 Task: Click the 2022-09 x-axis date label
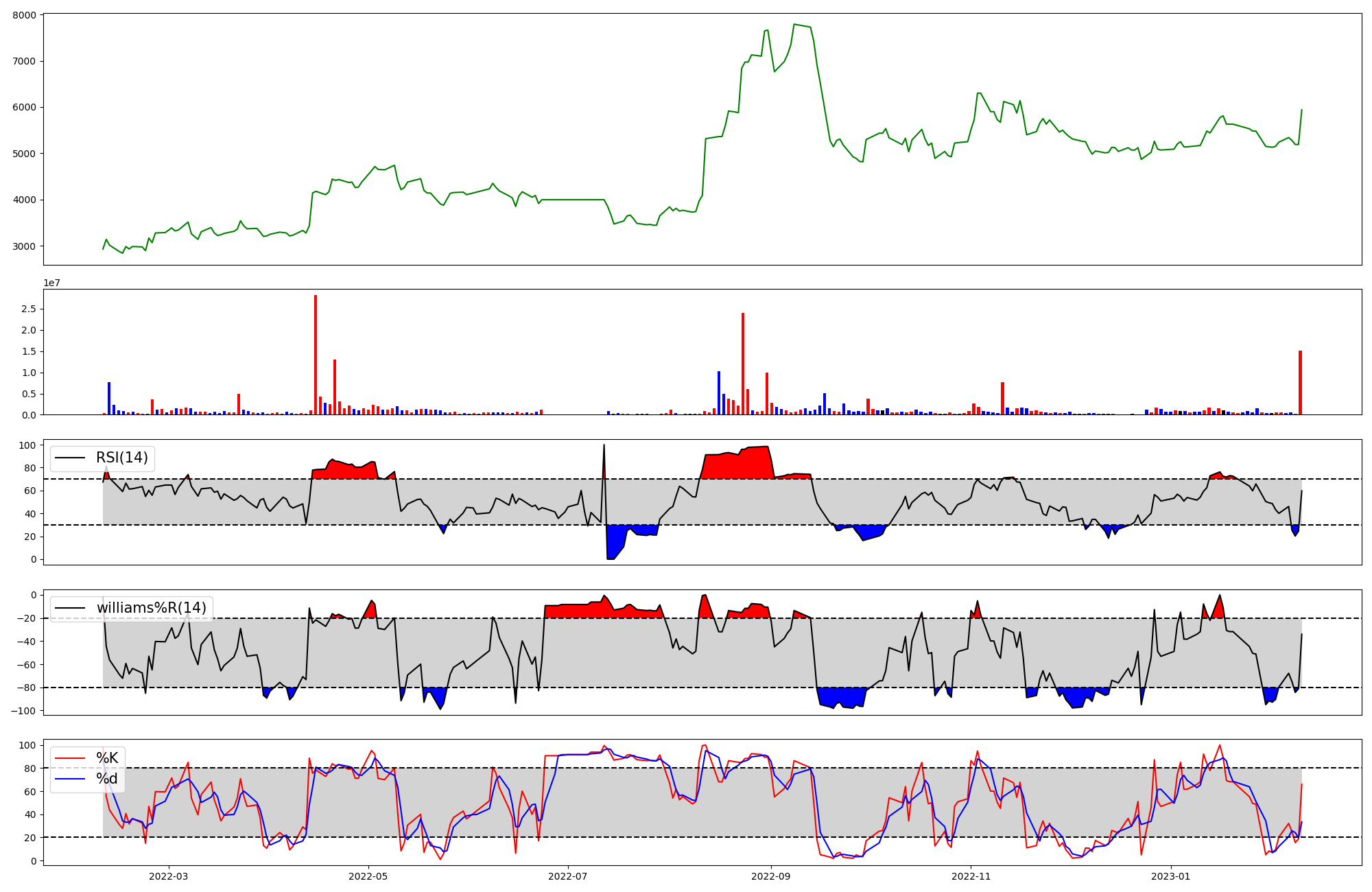pos(771,876)
